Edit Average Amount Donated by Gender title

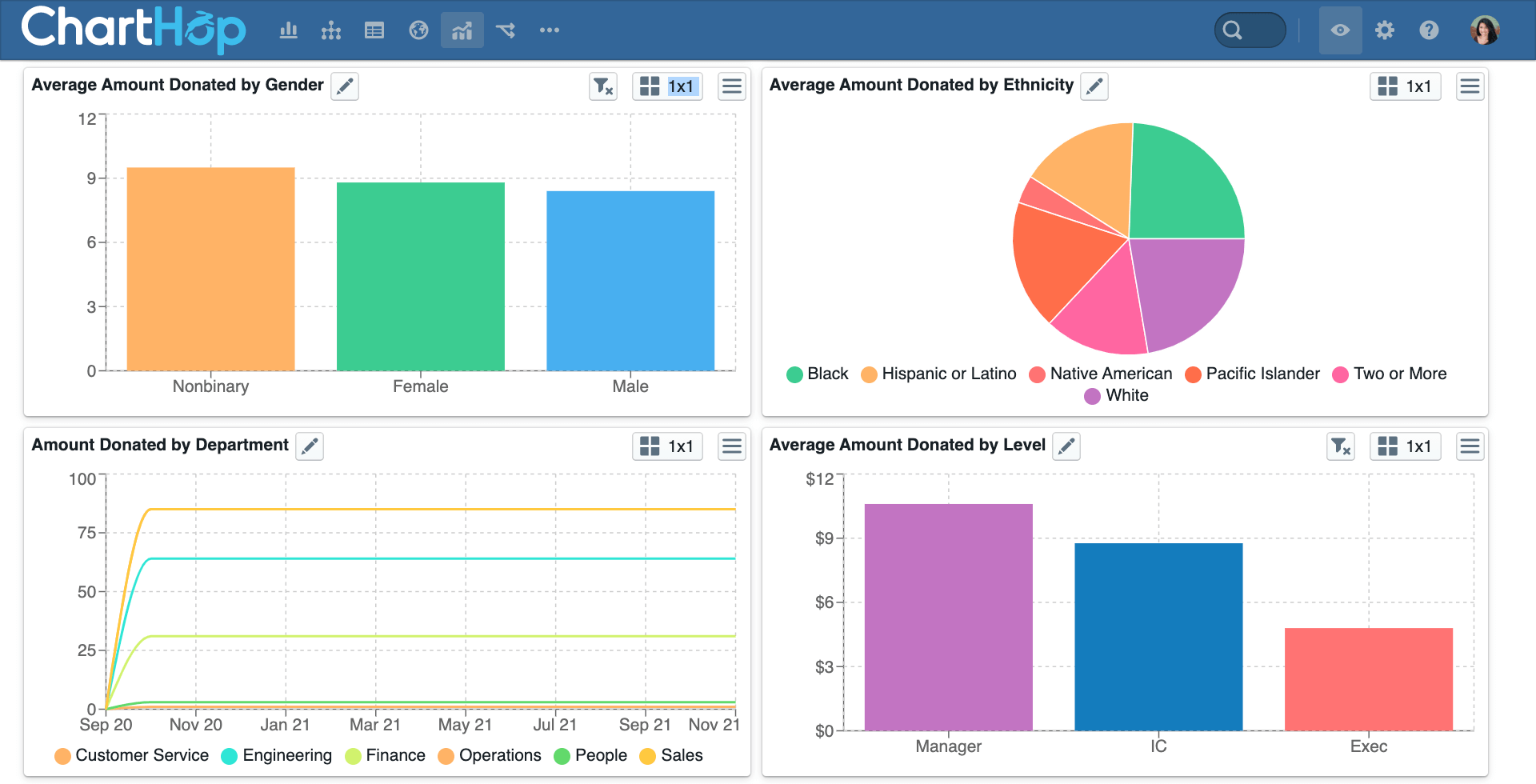pos(345,86)
